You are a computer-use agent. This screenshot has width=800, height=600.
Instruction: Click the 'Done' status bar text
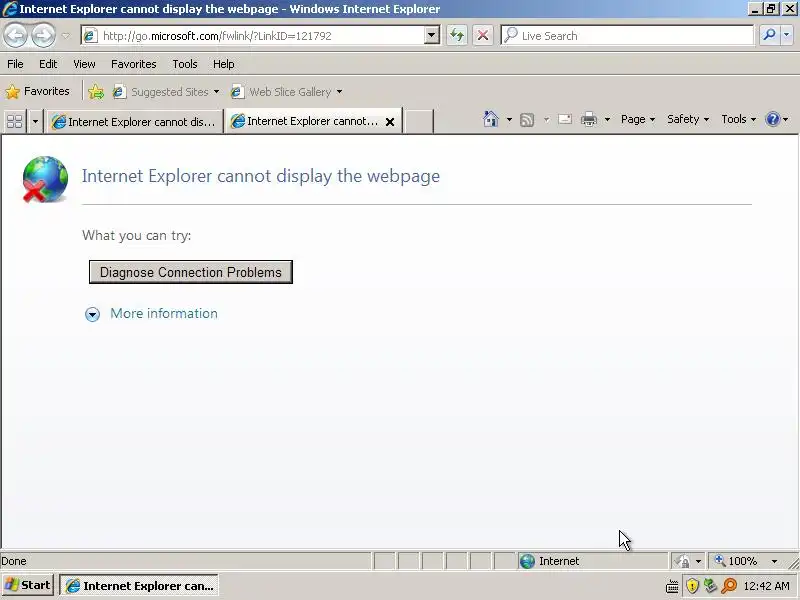pyautogui.click(x=14, y=561)
